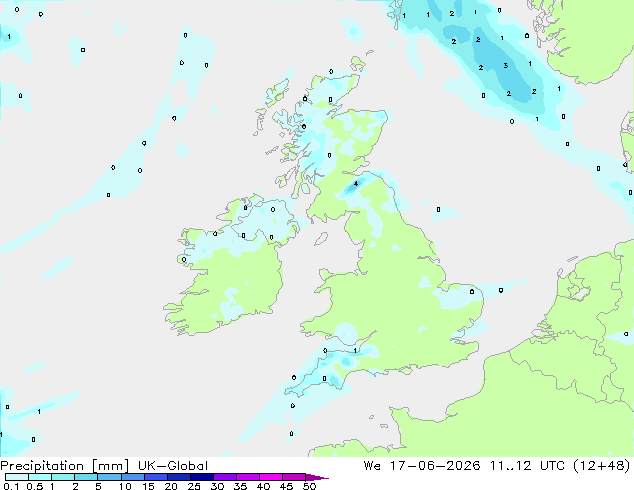Select the 5–10 mm legend color swatch
Screen dimensions: 634x490
(110, 477)
